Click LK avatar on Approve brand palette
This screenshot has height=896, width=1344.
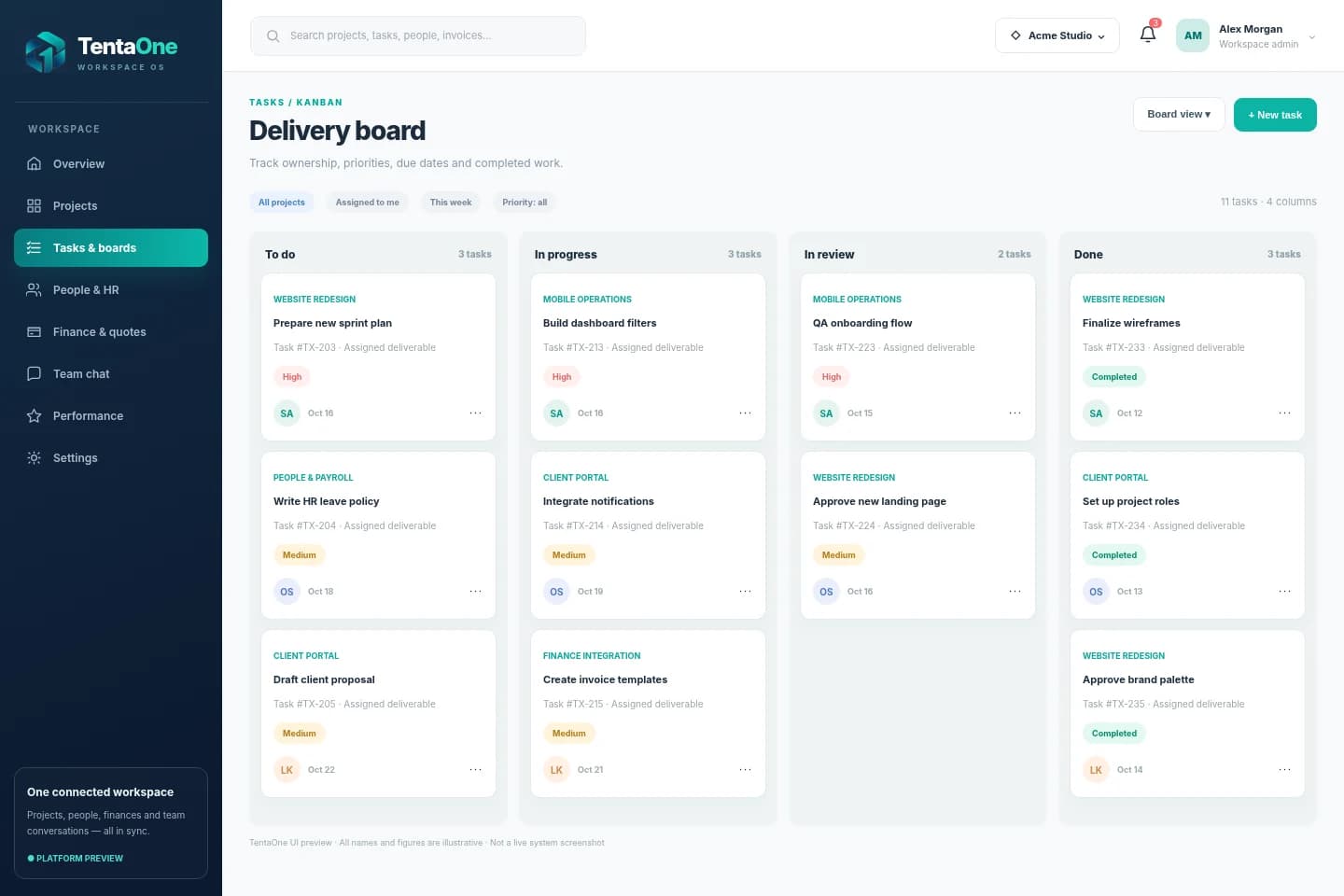[1096, 770]
